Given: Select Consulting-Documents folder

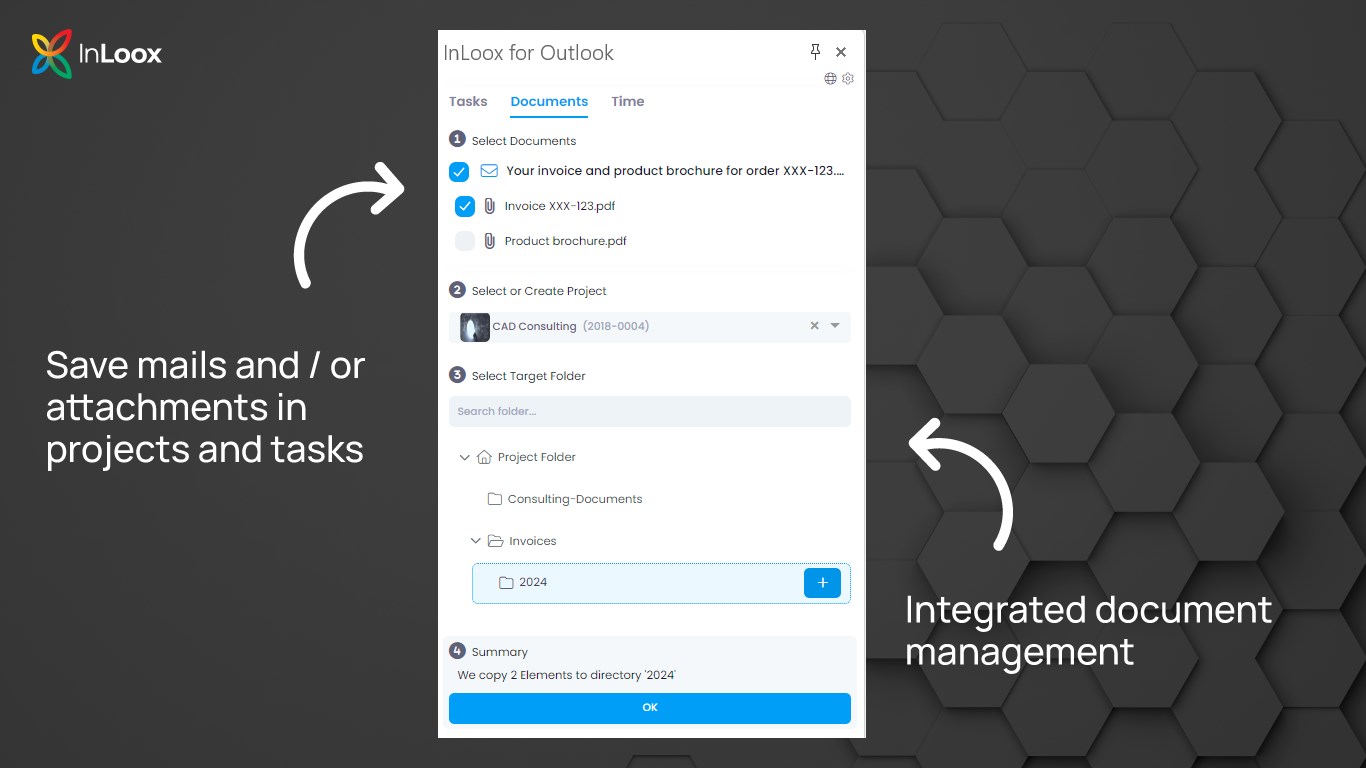Looking at the screenshot, I should click(575, 499).
